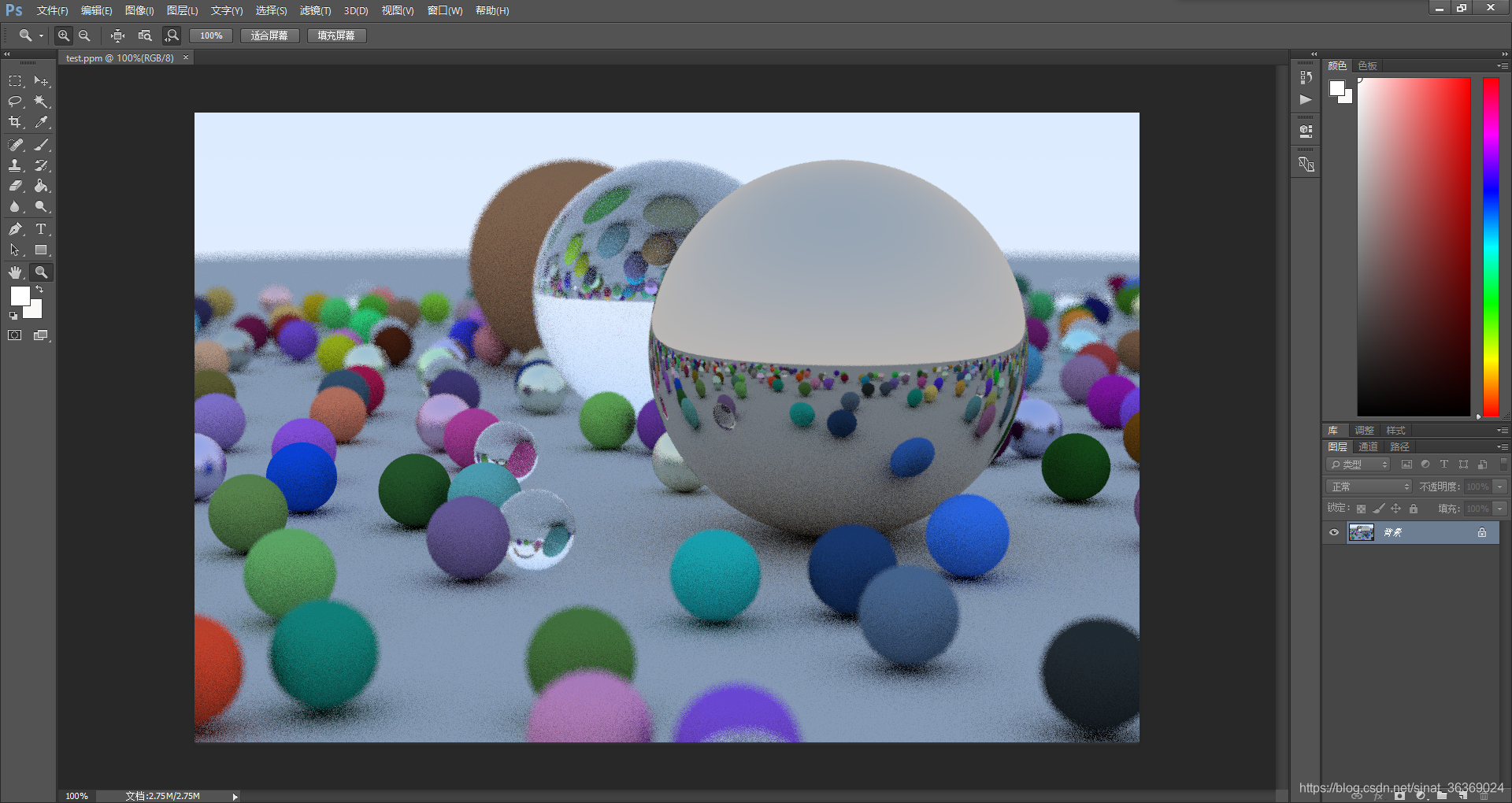The image size is (1512, 803).
Task: Toggle lock all padlock in 锁定 row
Action: pyautogui.click(x=1414, y=509)
